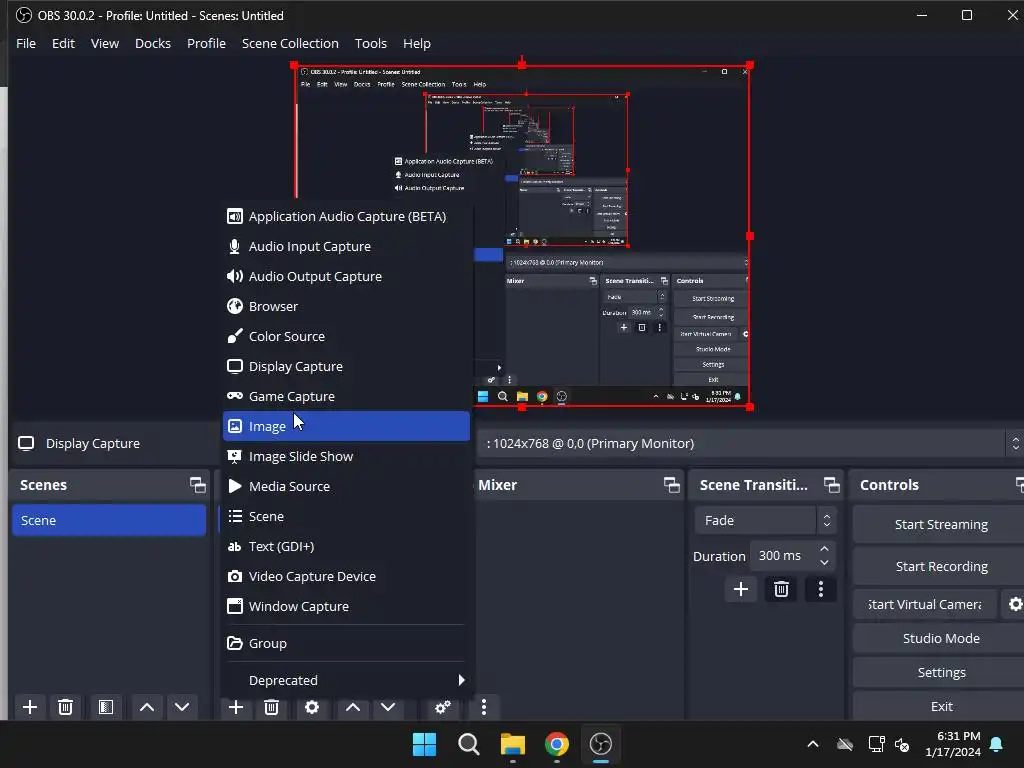
Task: Click Start Recording button
Action: coord(940,567)
